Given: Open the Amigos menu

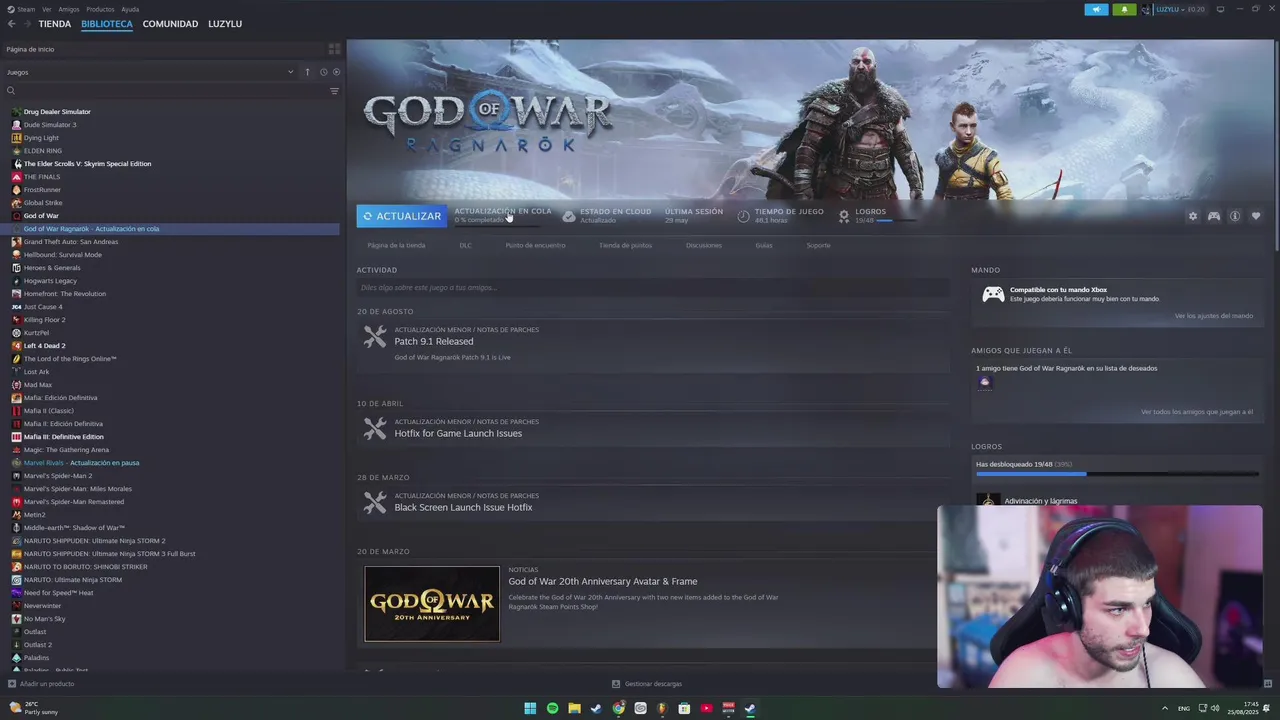Looking at the screenshot, I should point(69,9).
